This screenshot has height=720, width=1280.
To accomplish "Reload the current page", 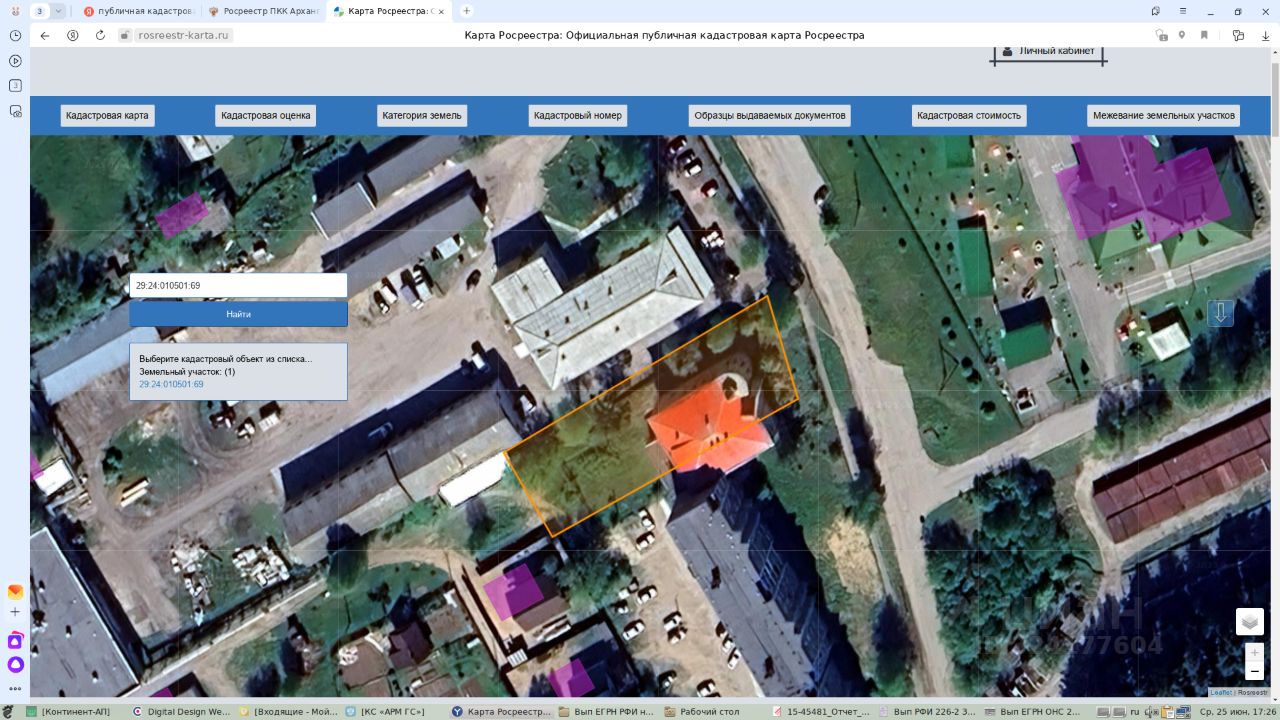I will (x=100, y=35).
